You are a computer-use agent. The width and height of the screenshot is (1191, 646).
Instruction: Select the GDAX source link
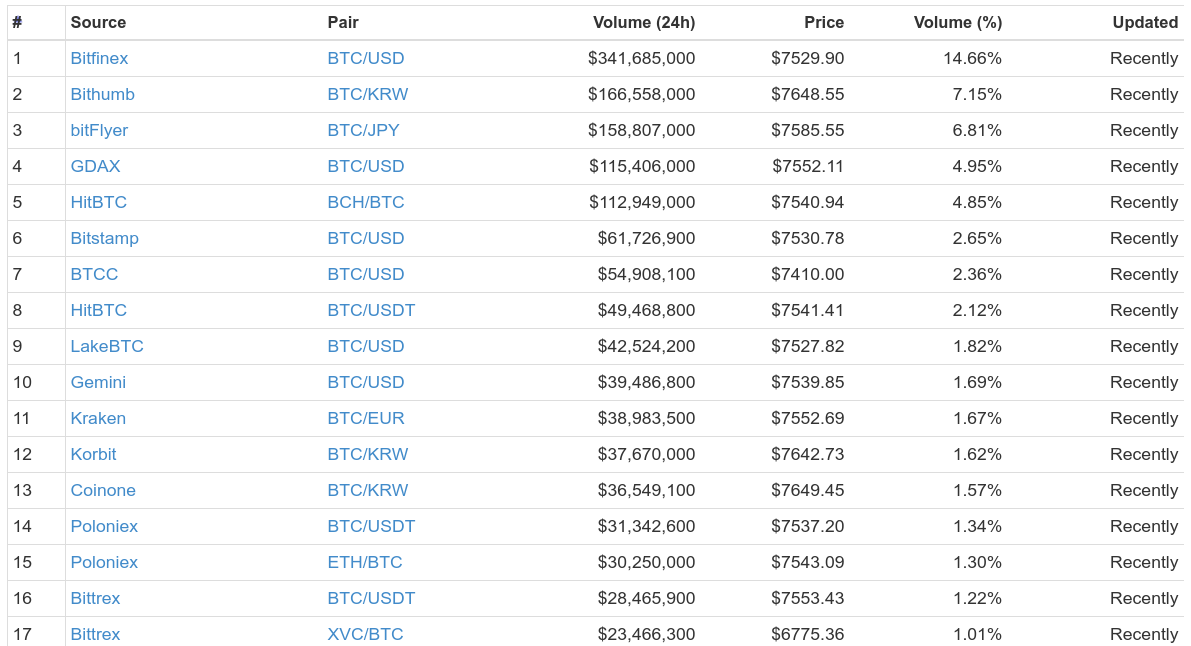[95, 166]
